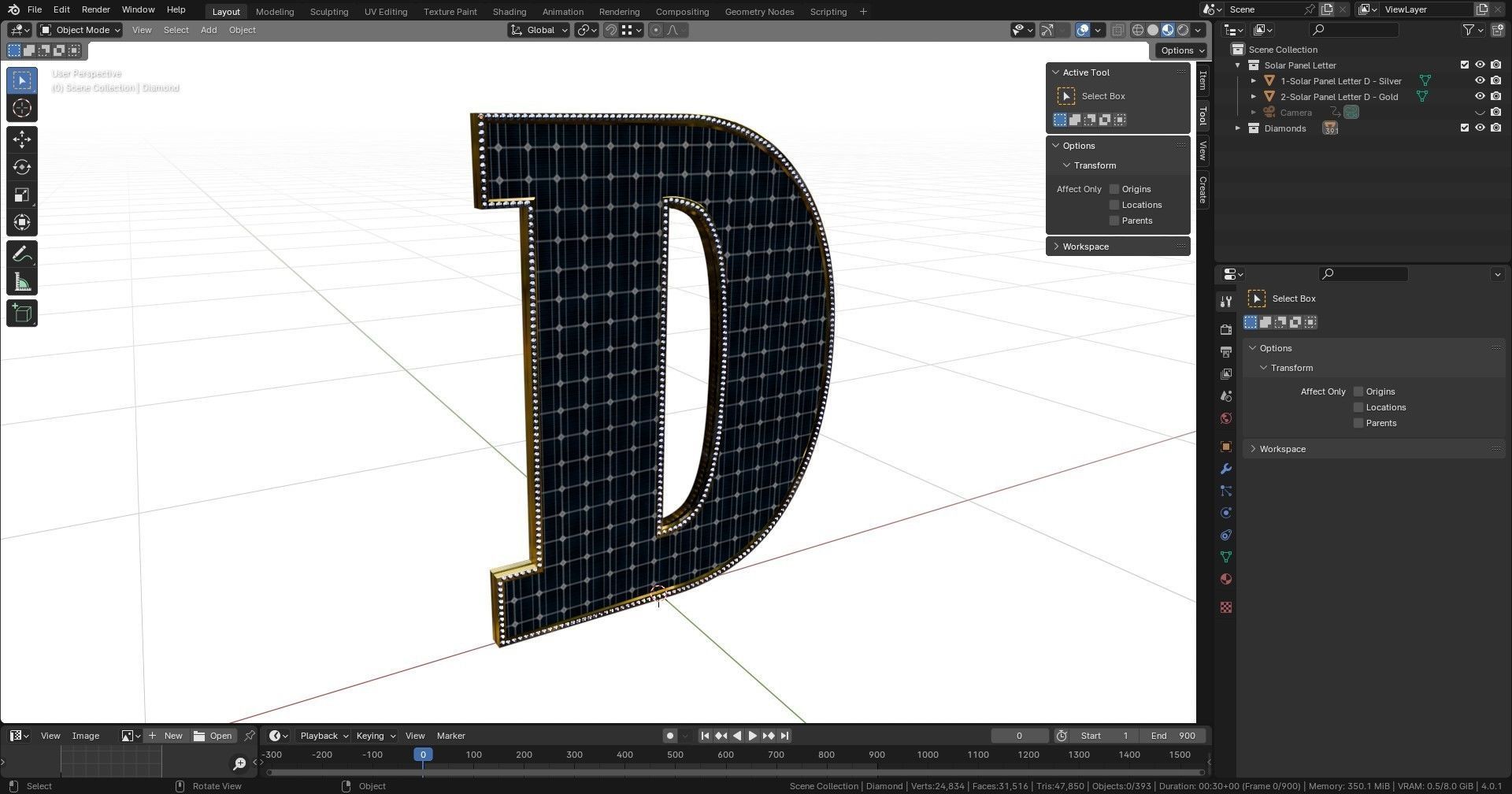Open the viewport Add menu

209,30
